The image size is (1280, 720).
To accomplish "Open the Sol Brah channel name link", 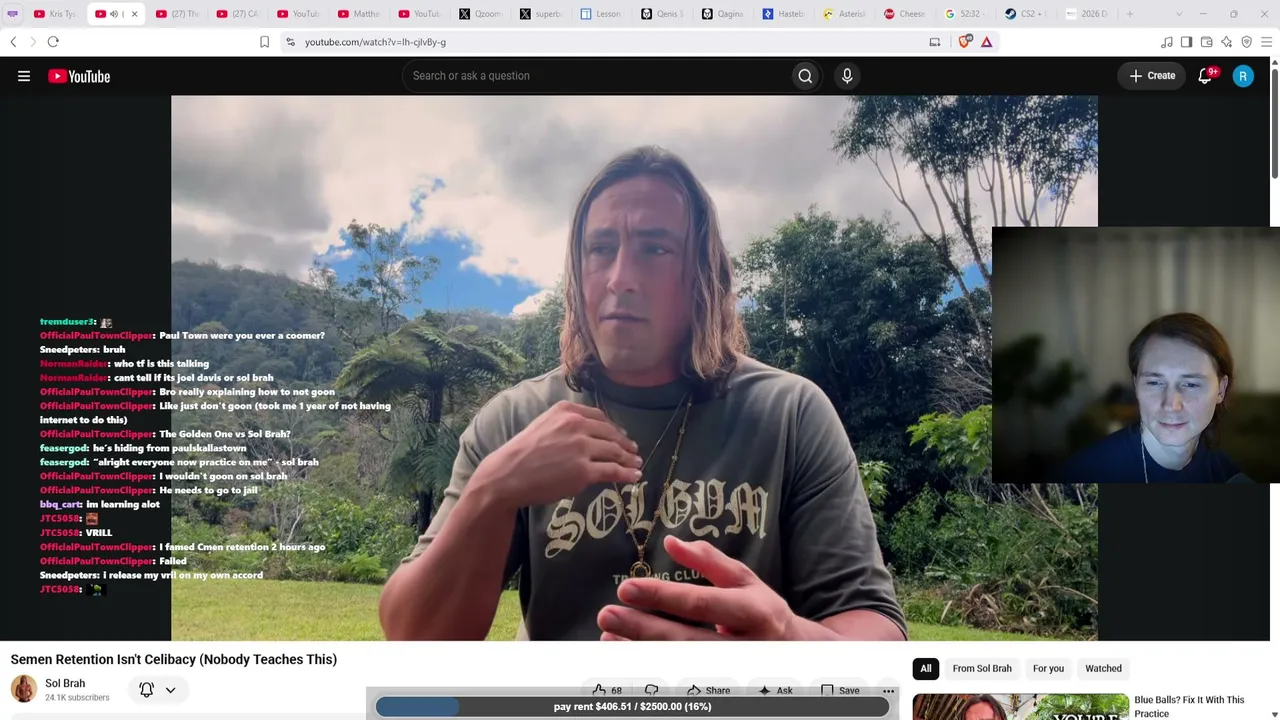I will (65, 683).
